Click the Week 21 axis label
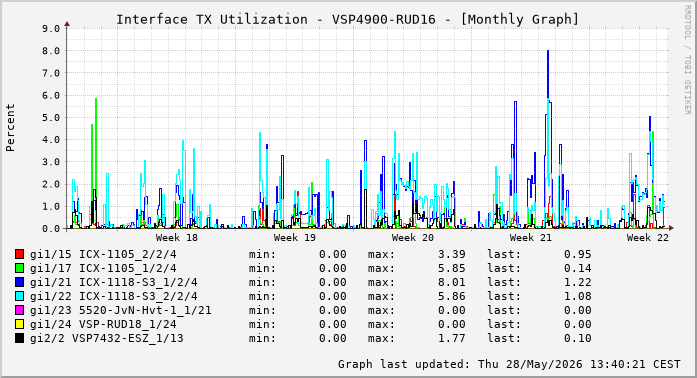This screenshot has width=697, height=378. pos(530,237)
